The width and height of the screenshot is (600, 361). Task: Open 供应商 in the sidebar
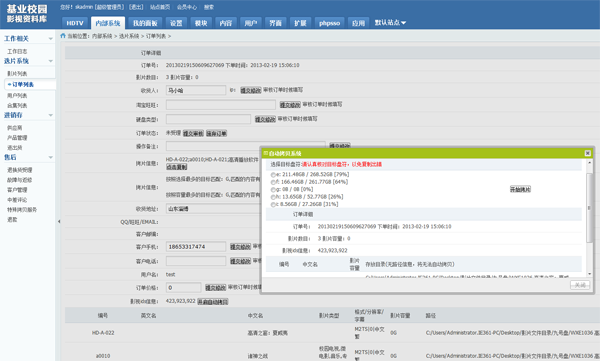click(15, 128)
